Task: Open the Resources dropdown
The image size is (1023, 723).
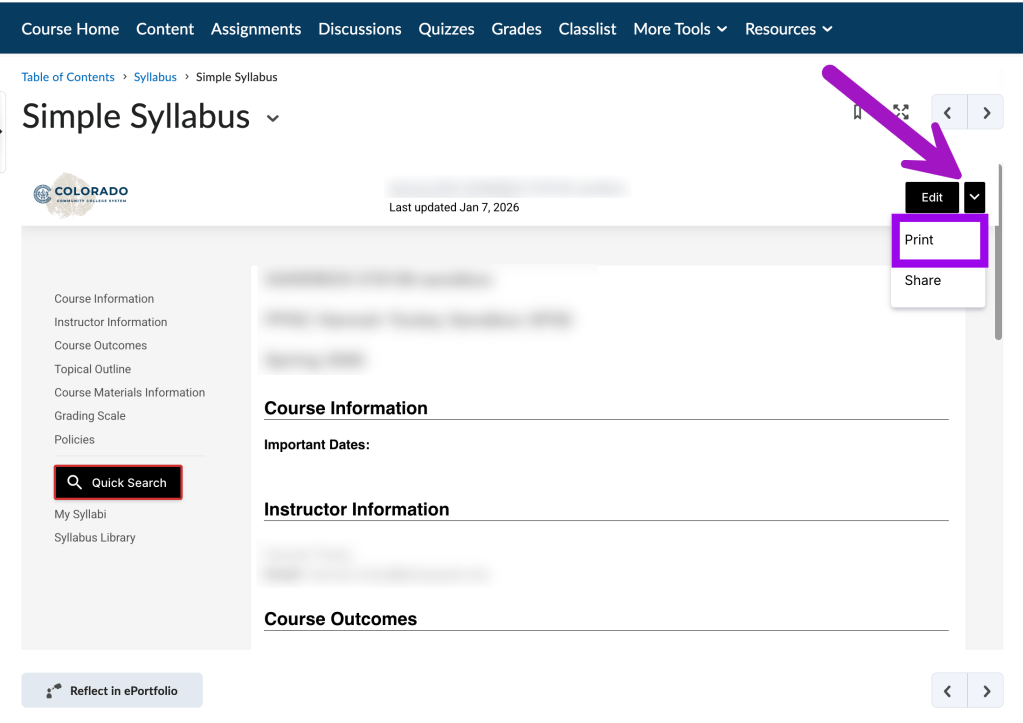Action: click(788, 28)
